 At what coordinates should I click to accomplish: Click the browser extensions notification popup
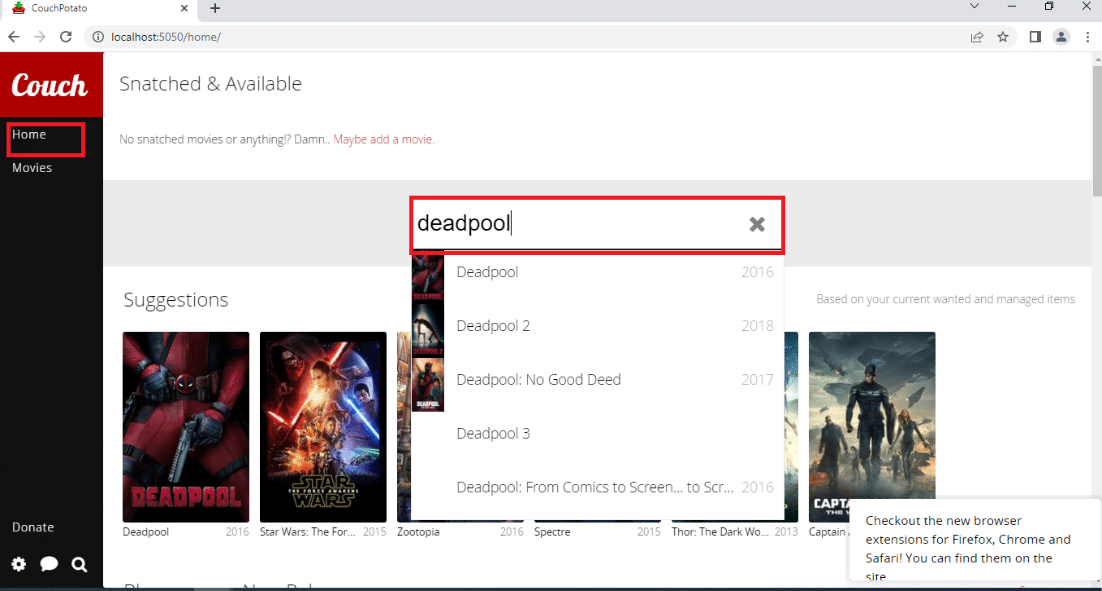974,540
